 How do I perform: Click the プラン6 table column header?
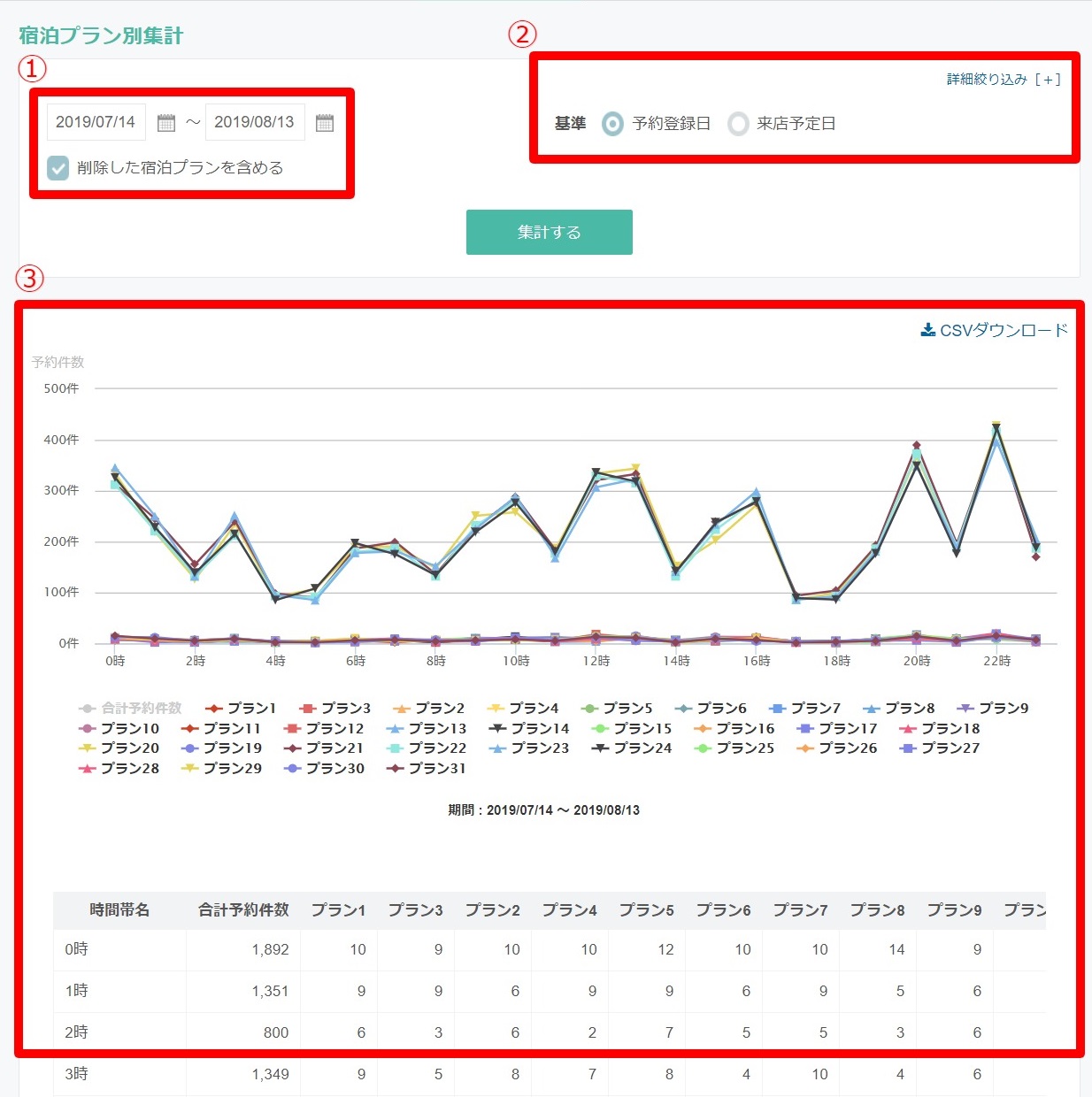click(x=723, y=910)
